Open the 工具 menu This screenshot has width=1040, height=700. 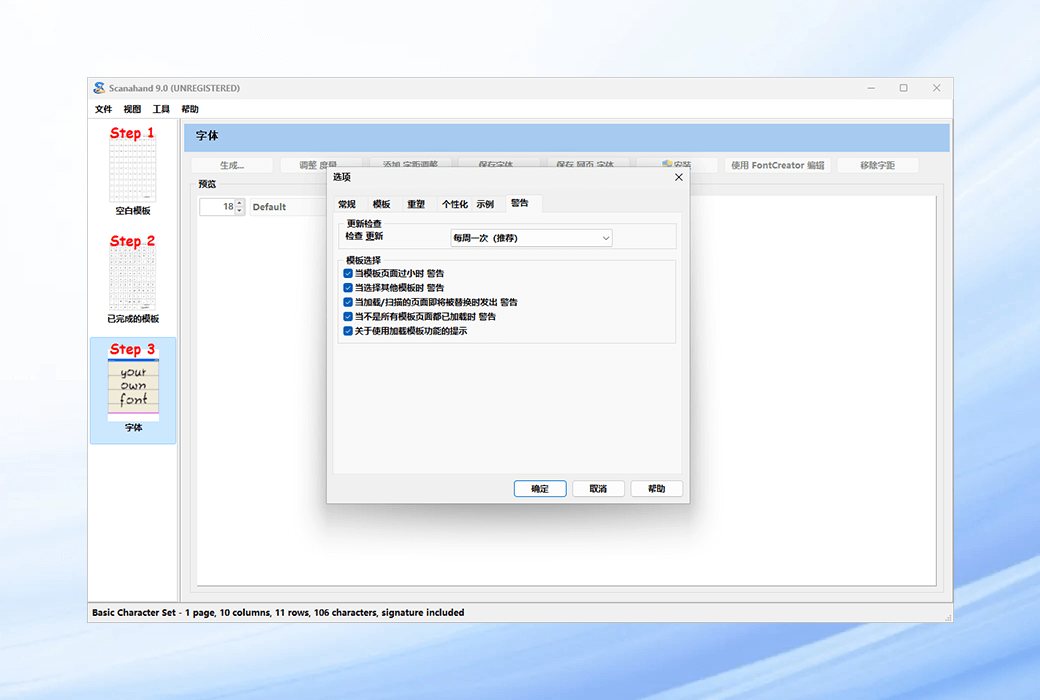pos(161,109)
